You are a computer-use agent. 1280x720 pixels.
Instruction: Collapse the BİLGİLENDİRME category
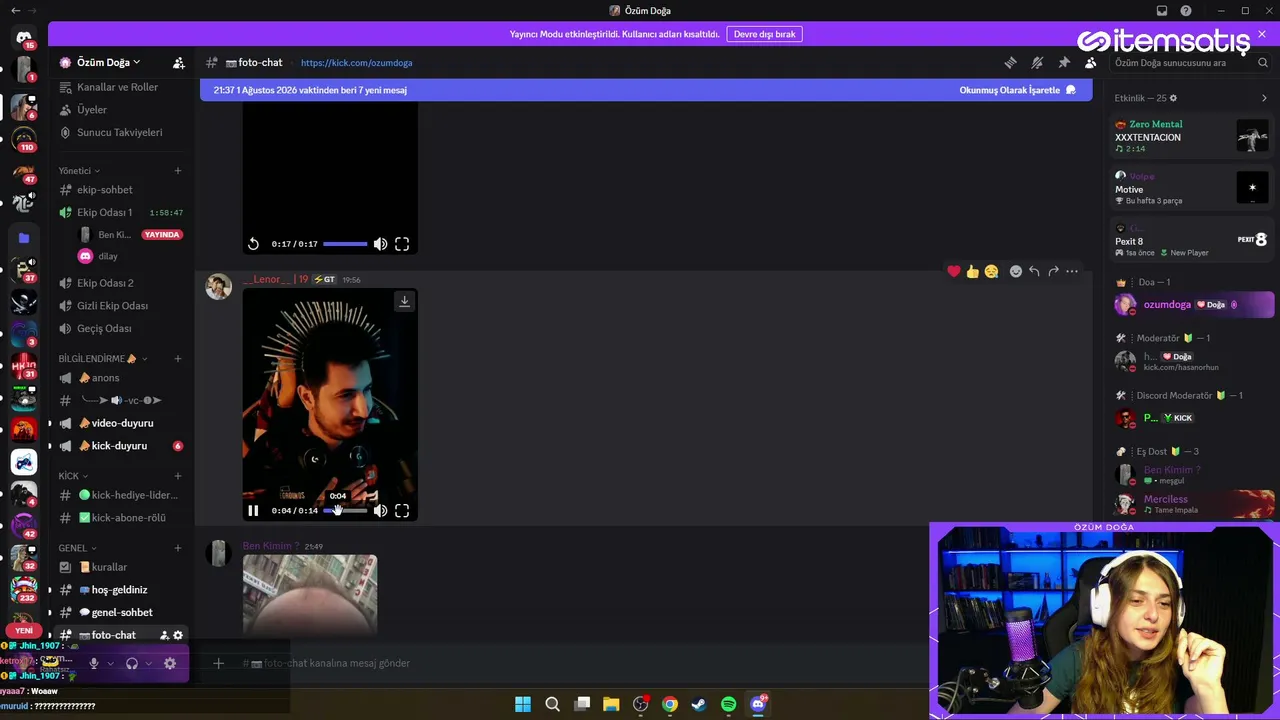103,359
